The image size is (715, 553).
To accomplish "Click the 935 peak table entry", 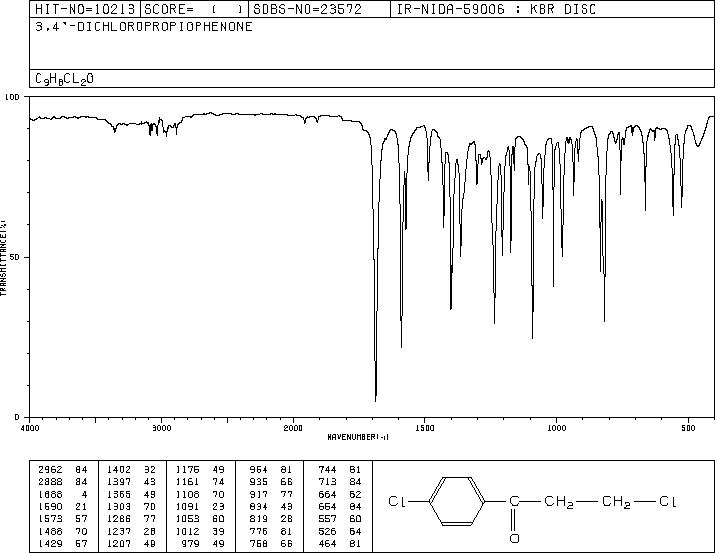I will [x=271, y=482].
